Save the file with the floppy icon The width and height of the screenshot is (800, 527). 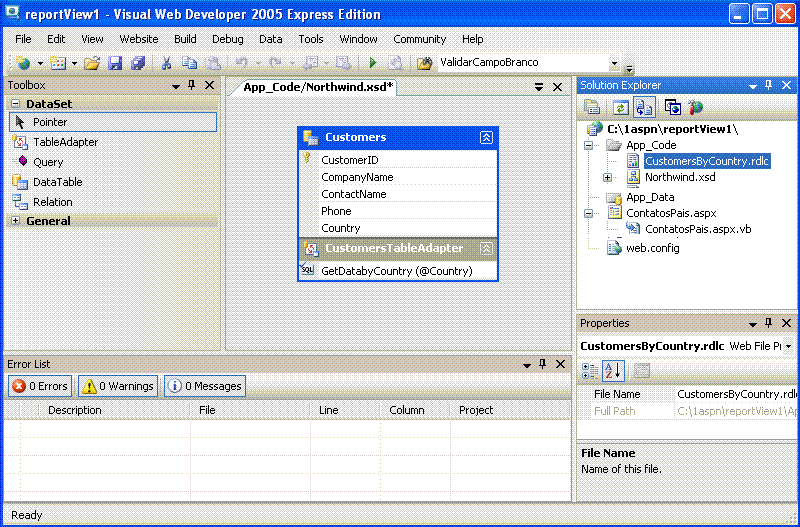click(x=115, y=63)
